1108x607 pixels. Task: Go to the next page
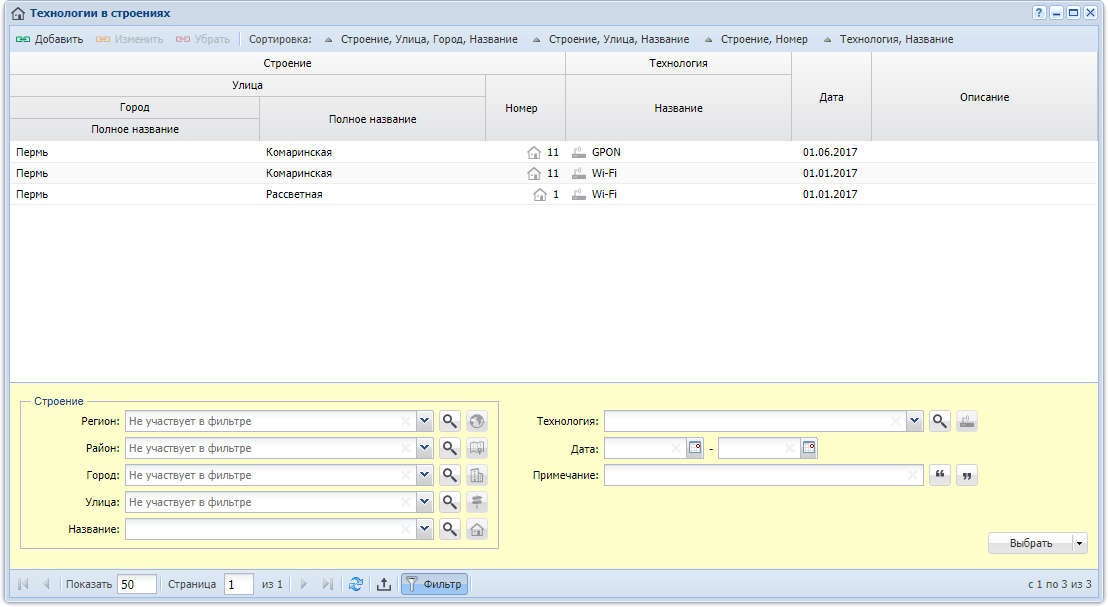(x=304, y=584)
